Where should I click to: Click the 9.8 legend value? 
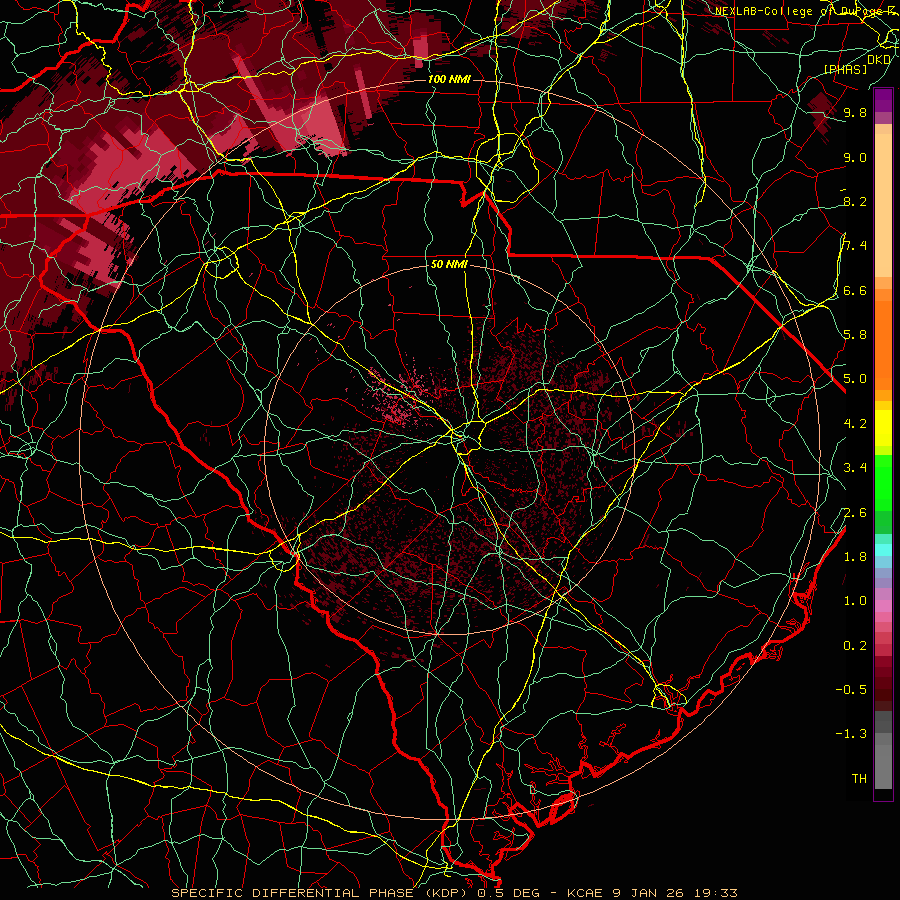855,112
